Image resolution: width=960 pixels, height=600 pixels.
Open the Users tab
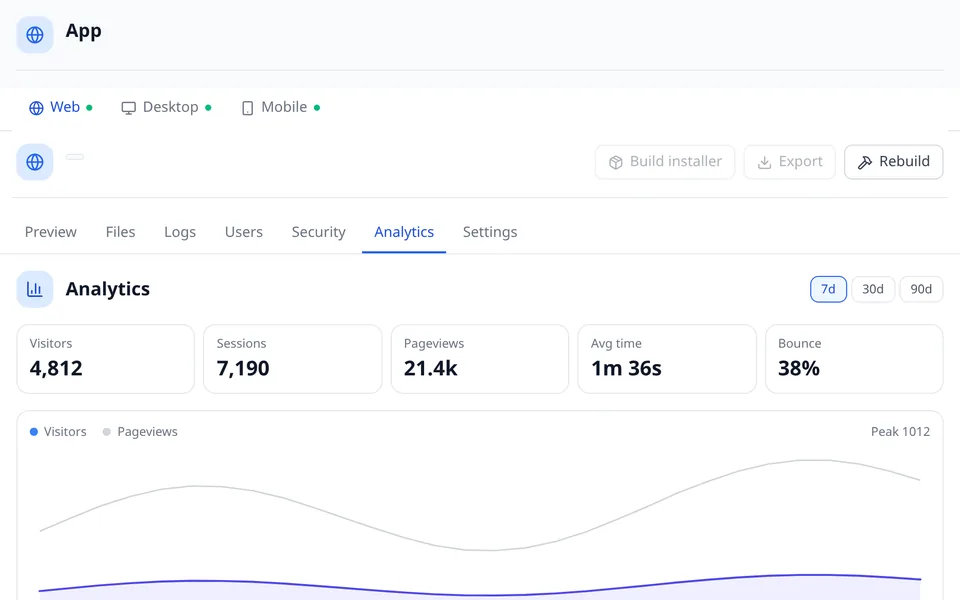(x=244, y=232)
